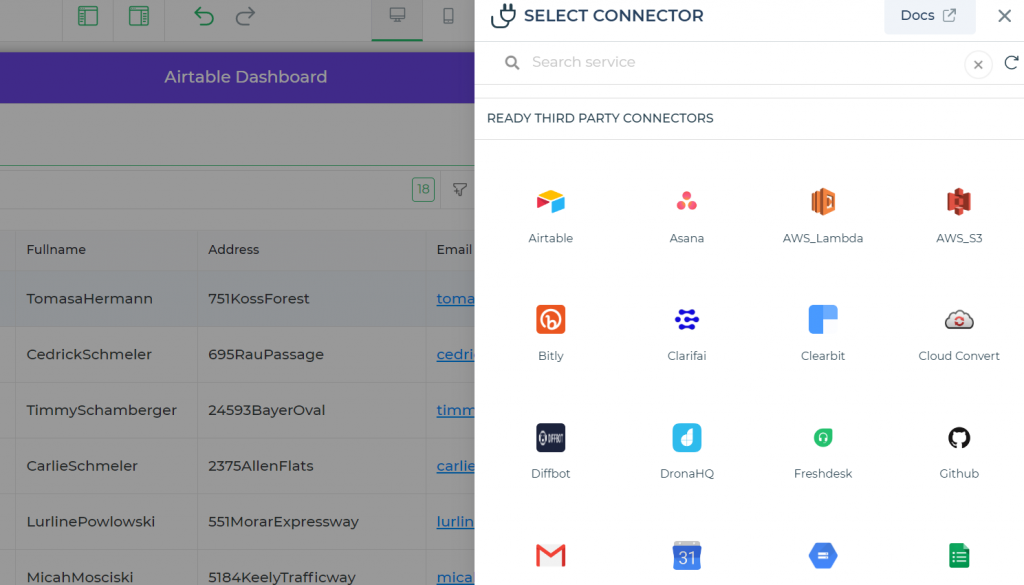
Task: Switch to mobile preview tab
Action: coord(448,16)
